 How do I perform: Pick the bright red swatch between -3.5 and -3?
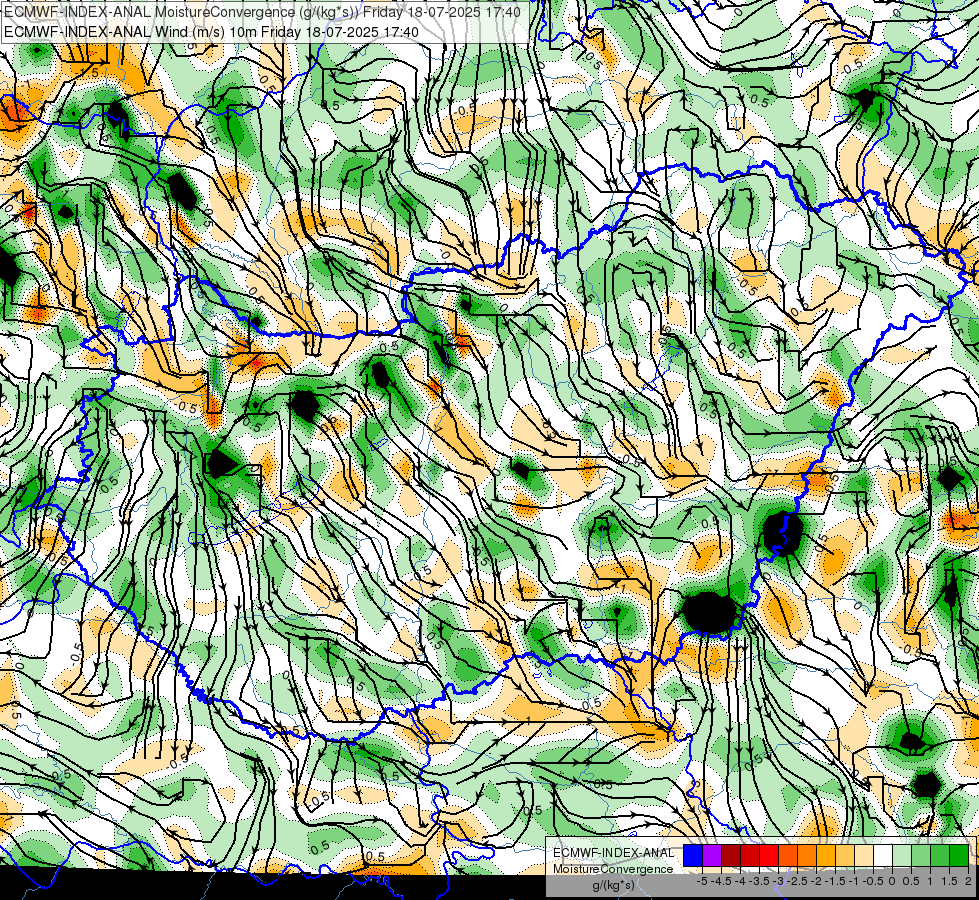coord(769,856)
